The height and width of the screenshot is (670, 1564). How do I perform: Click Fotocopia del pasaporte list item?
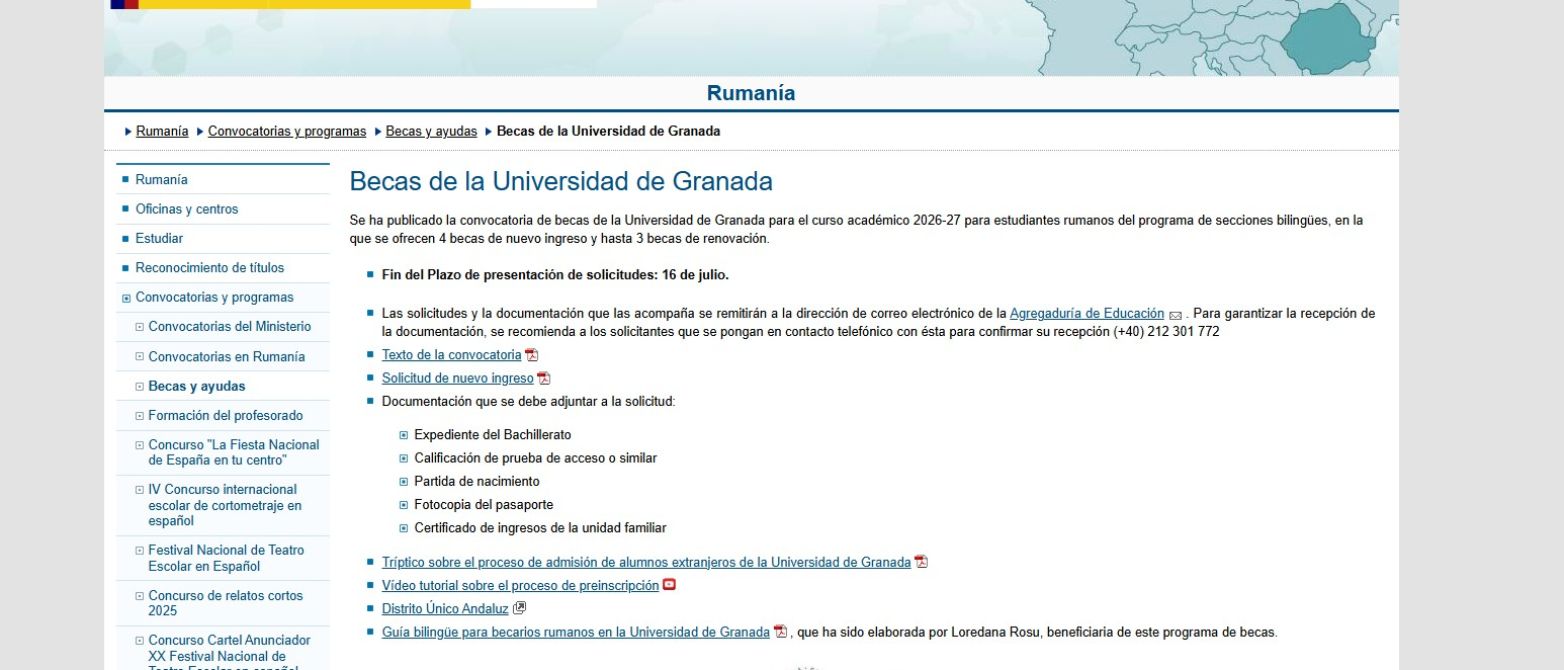[483, 505]
